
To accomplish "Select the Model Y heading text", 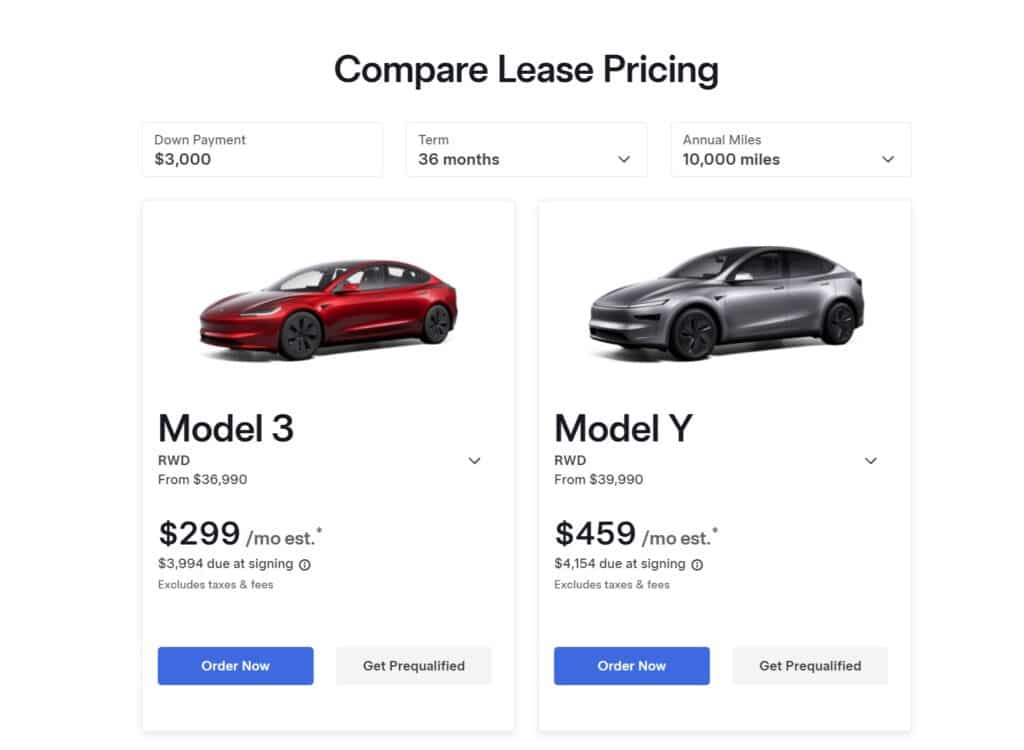I will (x=621, y=428).
